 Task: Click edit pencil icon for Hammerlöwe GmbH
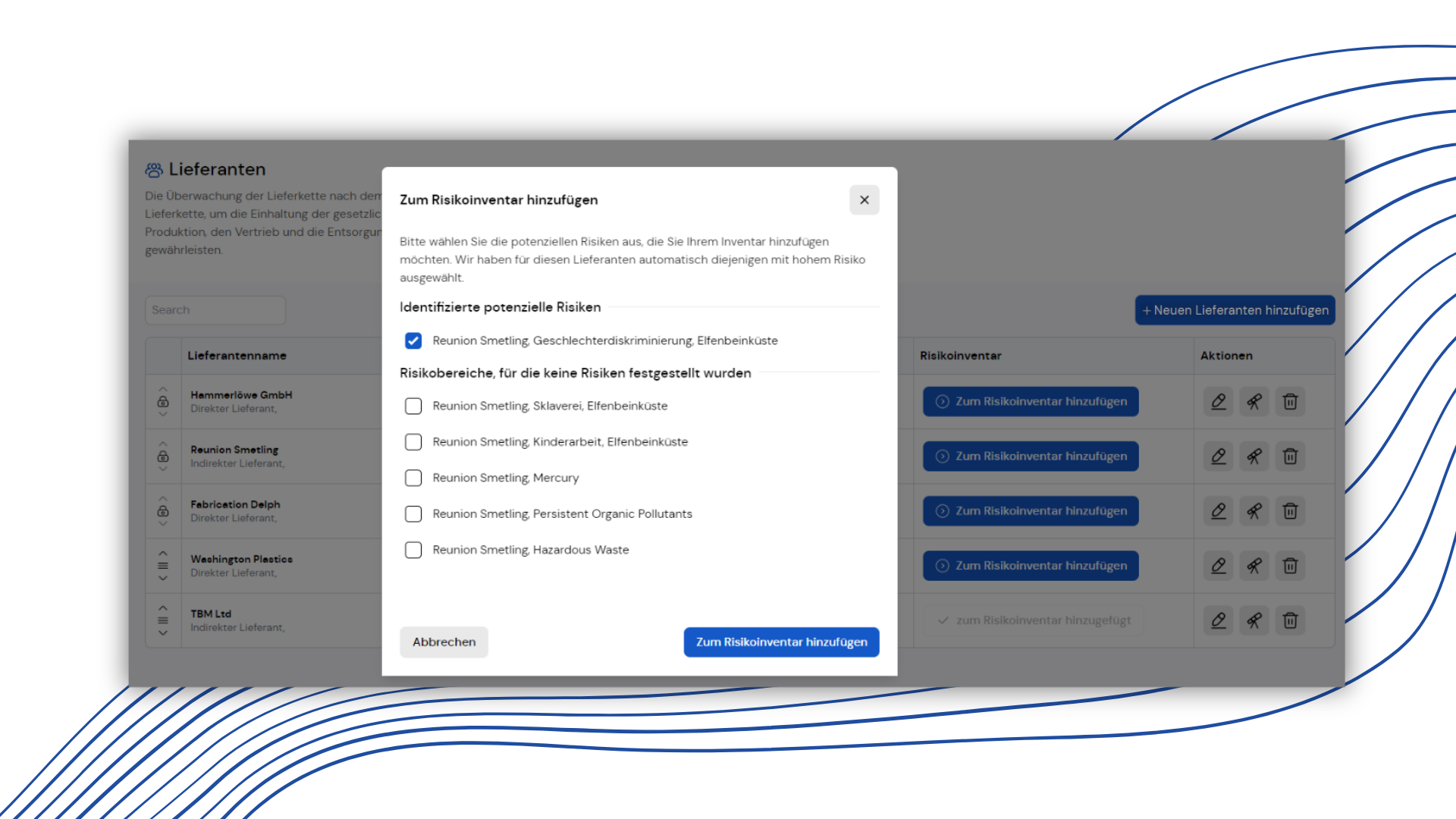click(x=1218, y=401)
